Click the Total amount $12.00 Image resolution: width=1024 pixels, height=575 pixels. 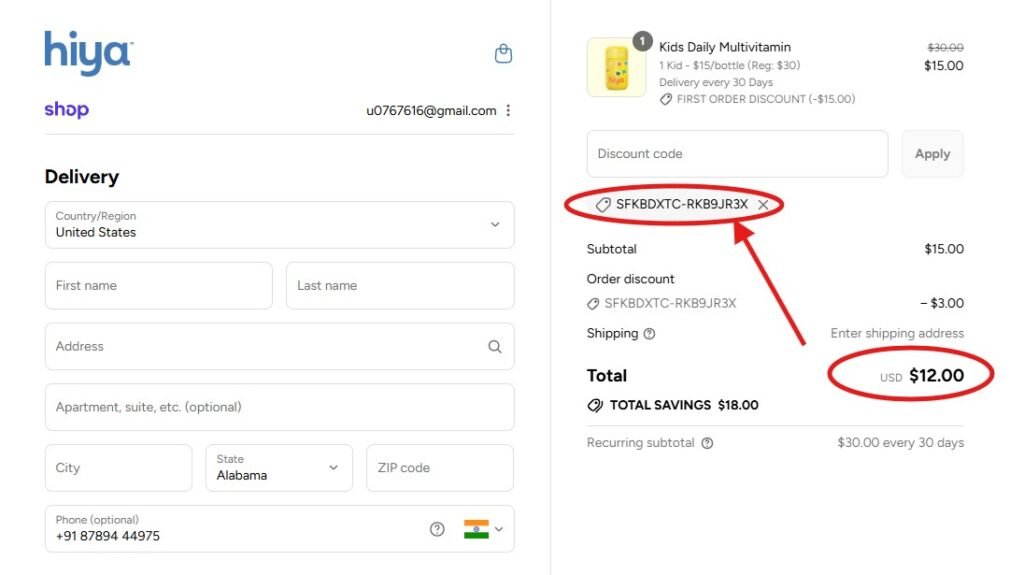[x=936, y=375]
